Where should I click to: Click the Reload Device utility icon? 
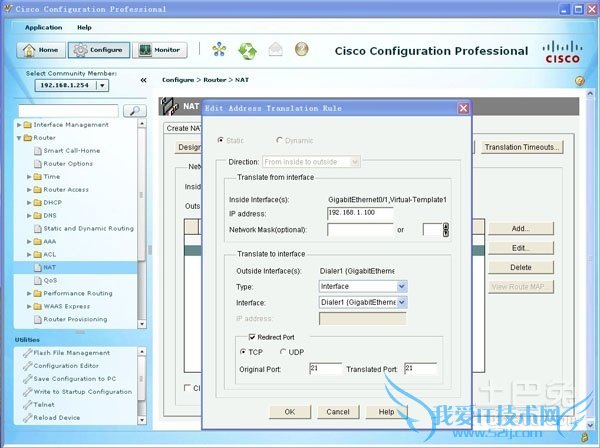click(x=27, y=418)
